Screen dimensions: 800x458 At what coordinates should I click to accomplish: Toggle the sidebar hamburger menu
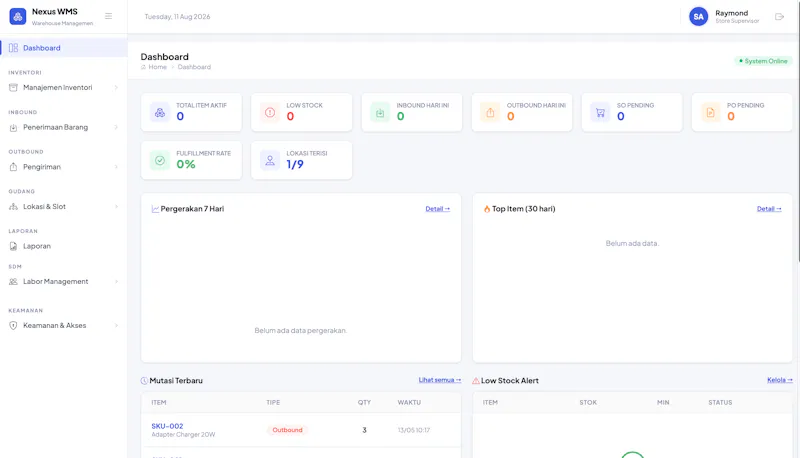[x=108, y=16]
